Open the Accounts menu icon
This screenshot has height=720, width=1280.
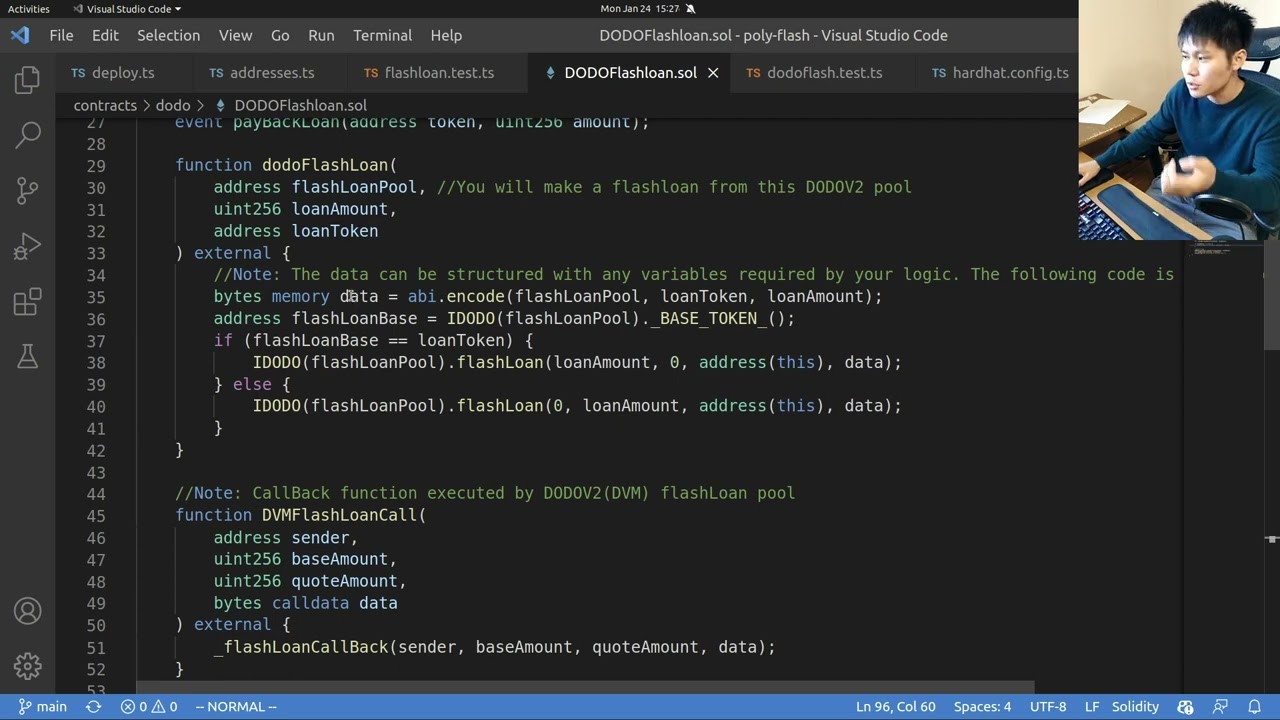coord(28,611)
